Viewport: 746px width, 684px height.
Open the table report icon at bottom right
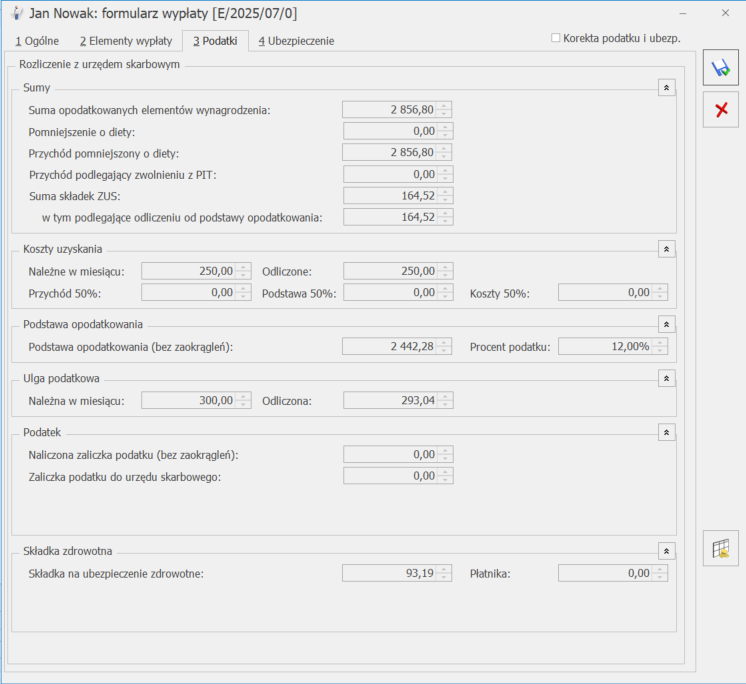click(x=721, y=548)
